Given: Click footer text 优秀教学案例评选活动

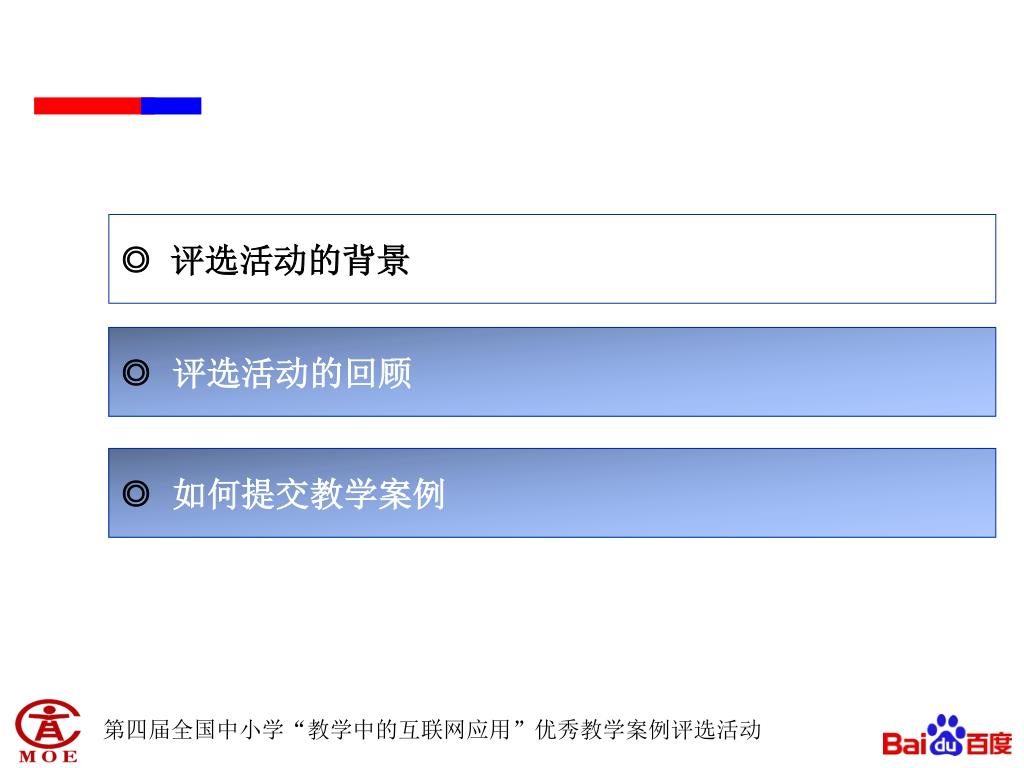Looking at the screenshot, I should [648, 729].
